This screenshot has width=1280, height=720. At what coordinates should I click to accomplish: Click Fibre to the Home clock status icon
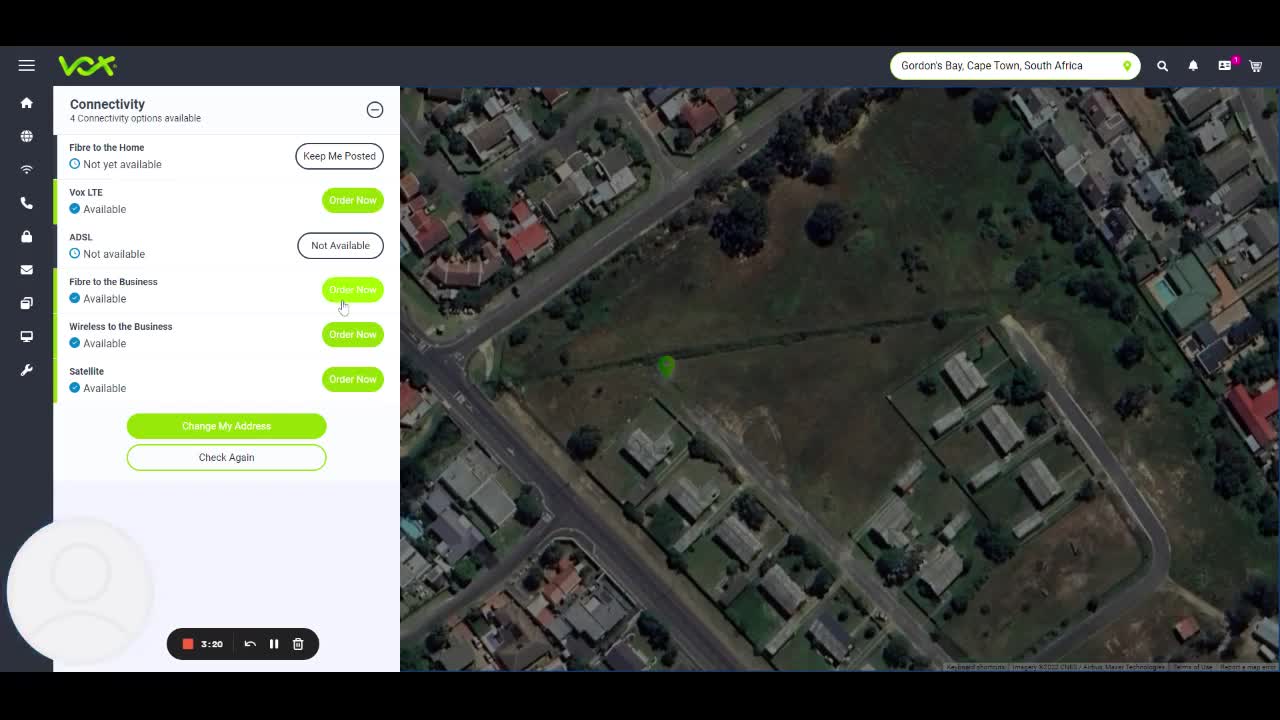(x=75, y=164)
